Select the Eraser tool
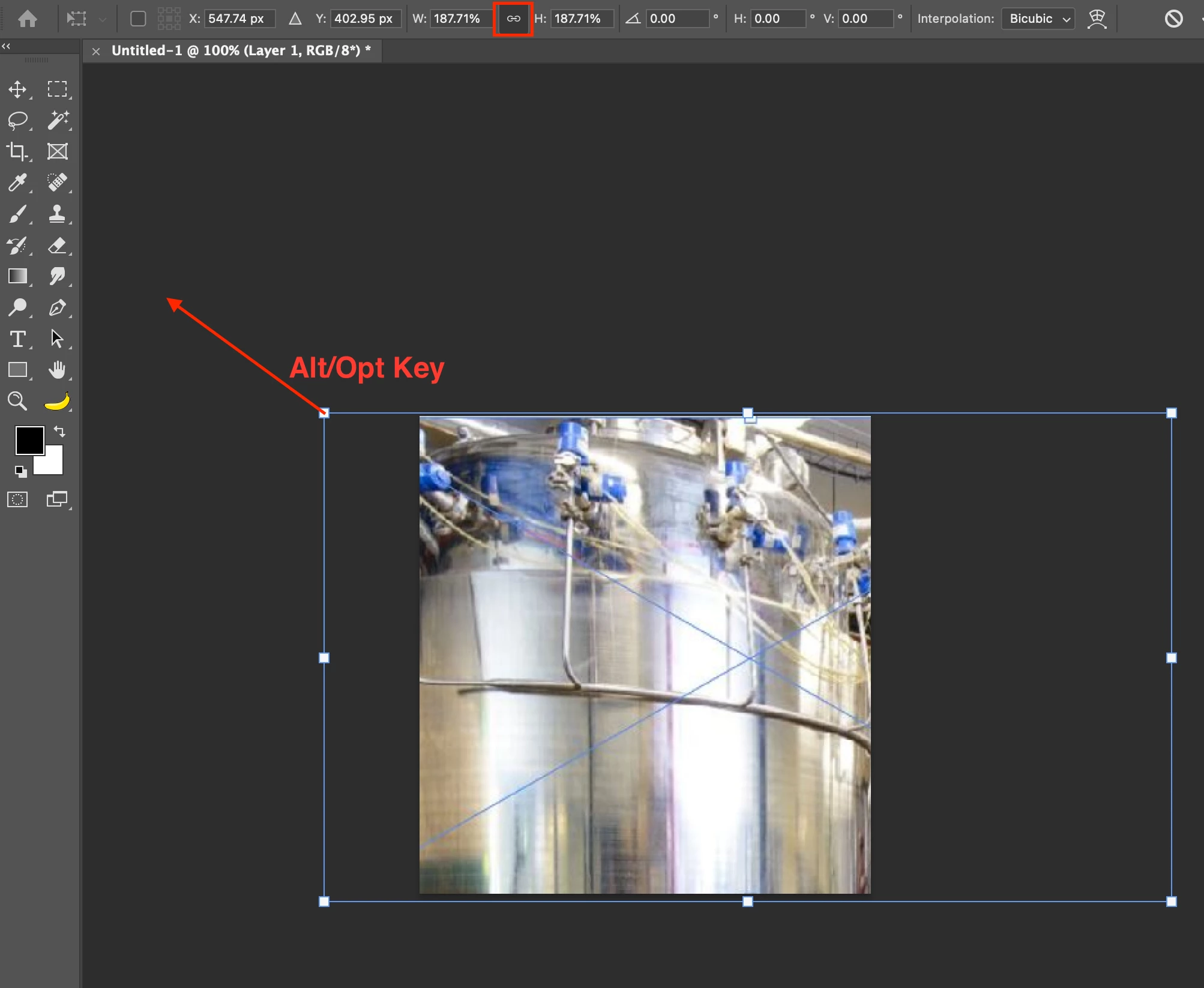The height and width of the screenshot is (988, 1204). click(58, 245)
